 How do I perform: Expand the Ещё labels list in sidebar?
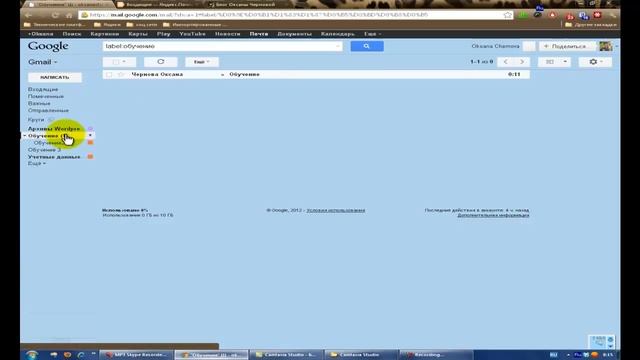[37, 163]
